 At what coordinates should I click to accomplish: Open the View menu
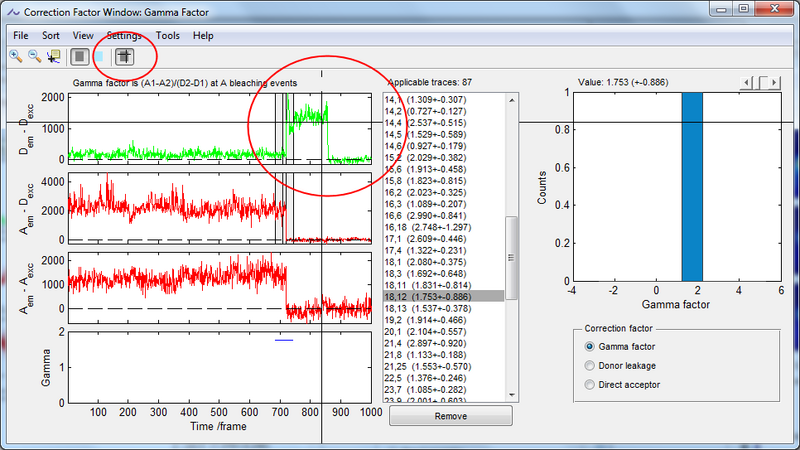click(x=83, y=35)
